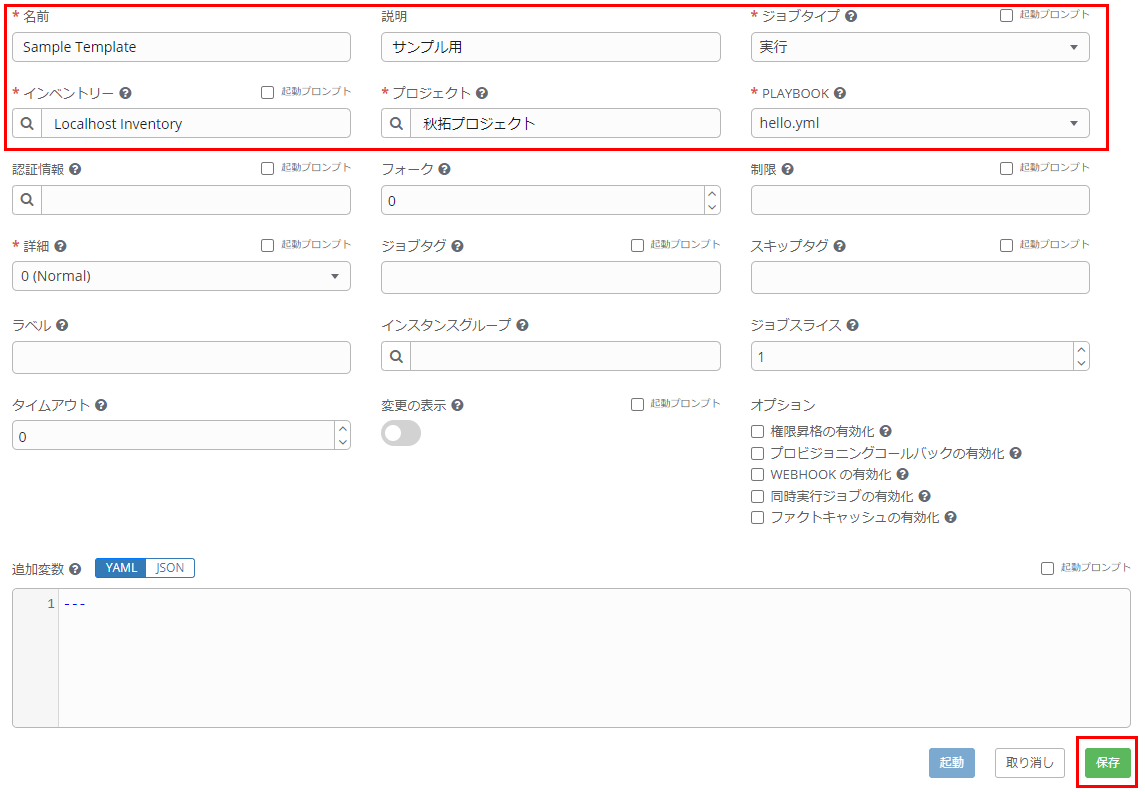Open the project lookup magnifier icon
The width and height of the screenshot is (1145, 792).
pyautogui.click(x=397, y=123)
